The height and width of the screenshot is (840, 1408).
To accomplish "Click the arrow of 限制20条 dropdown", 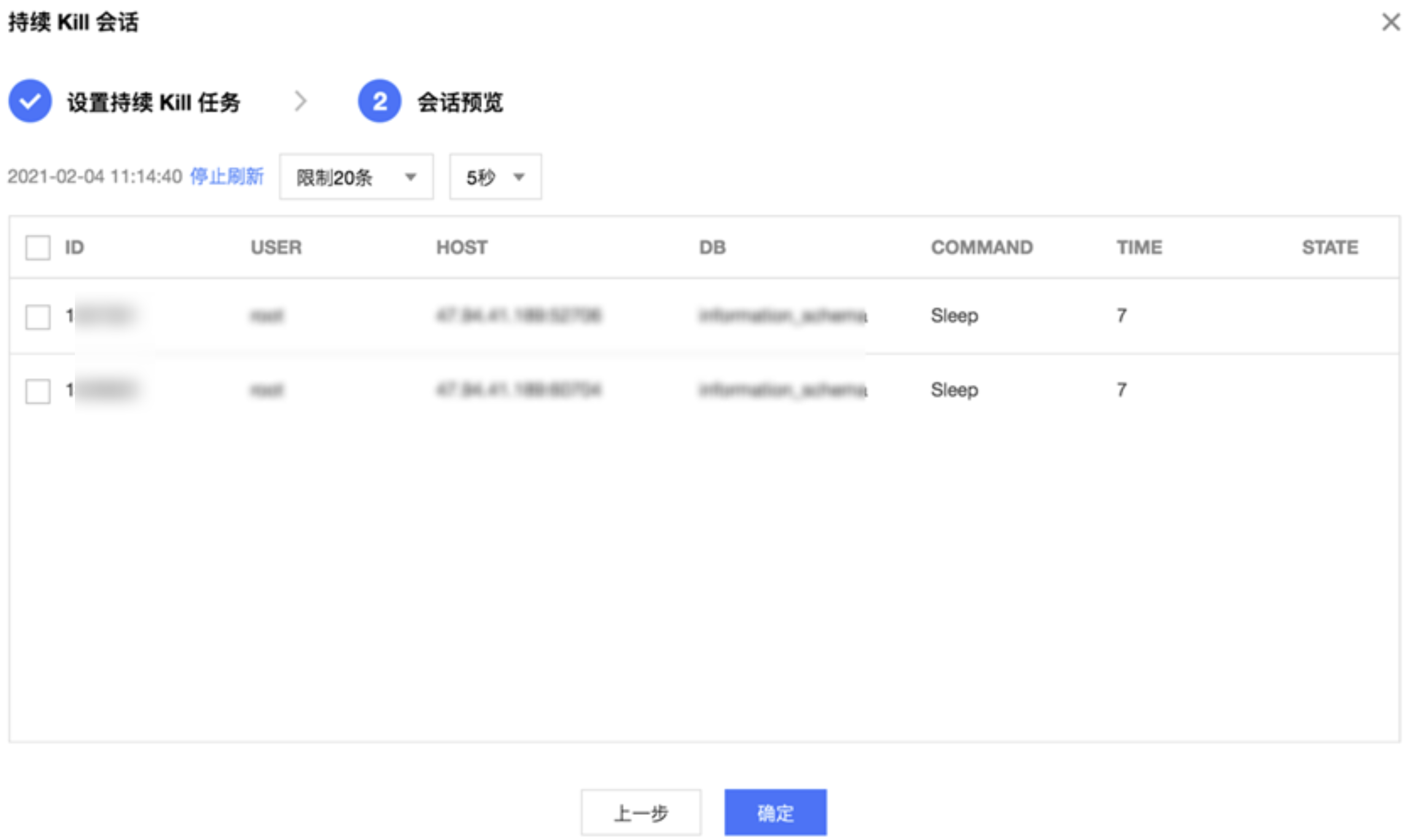I will point(411,177).
